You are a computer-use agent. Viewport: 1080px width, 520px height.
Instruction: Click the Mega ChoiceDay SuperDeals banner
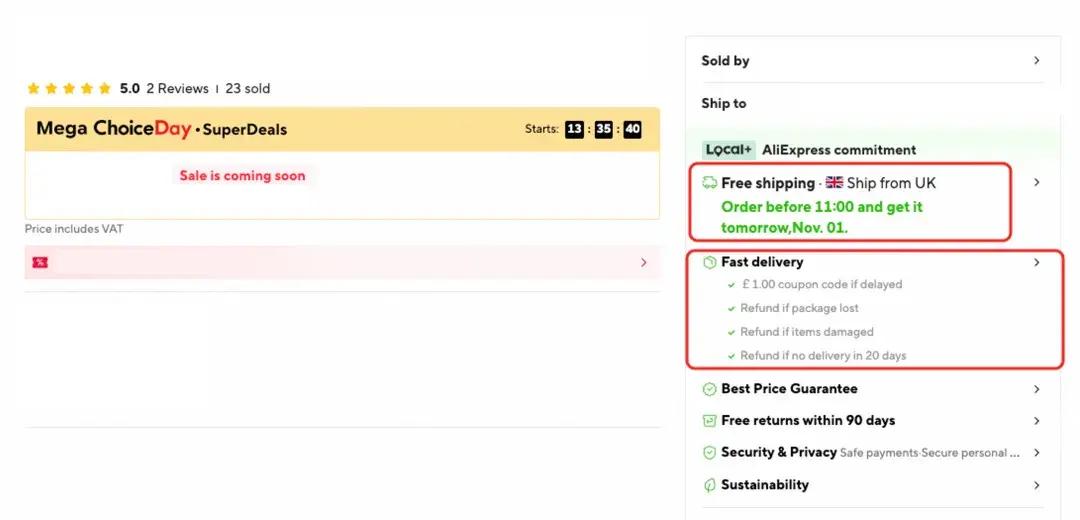162,129
